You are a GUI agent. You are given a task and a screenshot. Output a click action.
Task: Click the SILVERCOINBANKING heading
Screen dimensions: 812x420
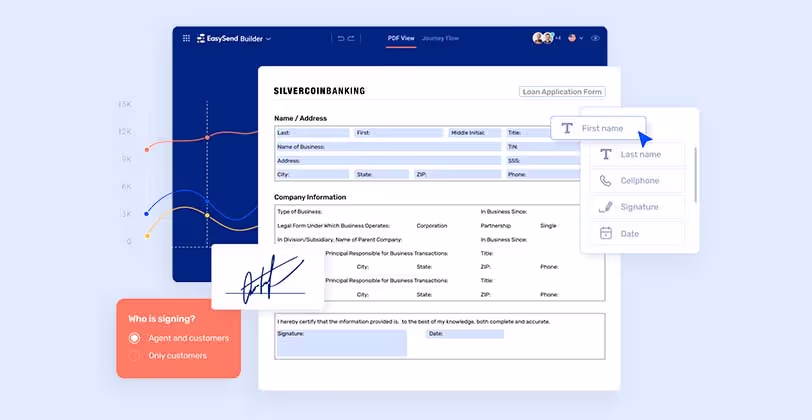(x=320, y=91)
